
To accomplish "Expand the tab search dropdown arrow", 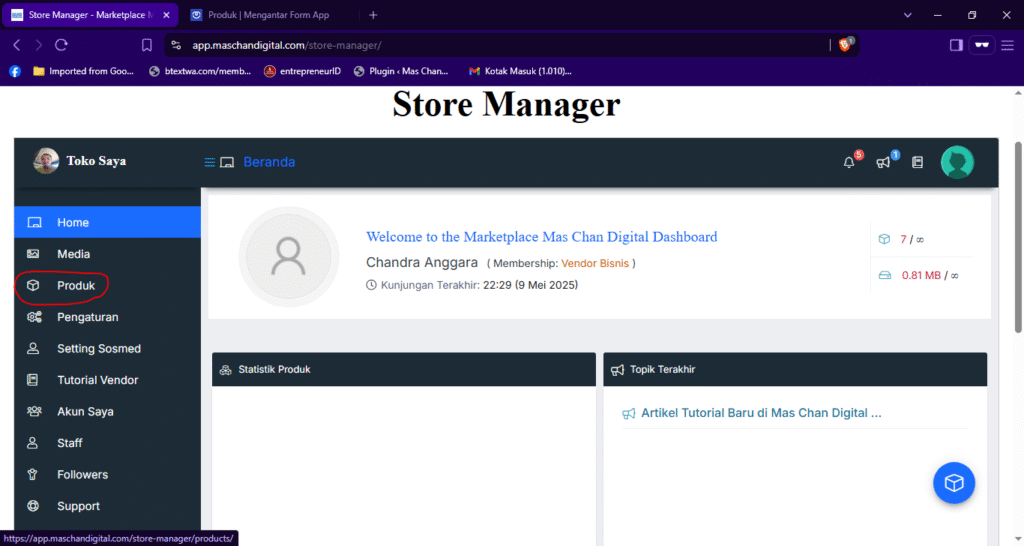I will coord(908,15).
